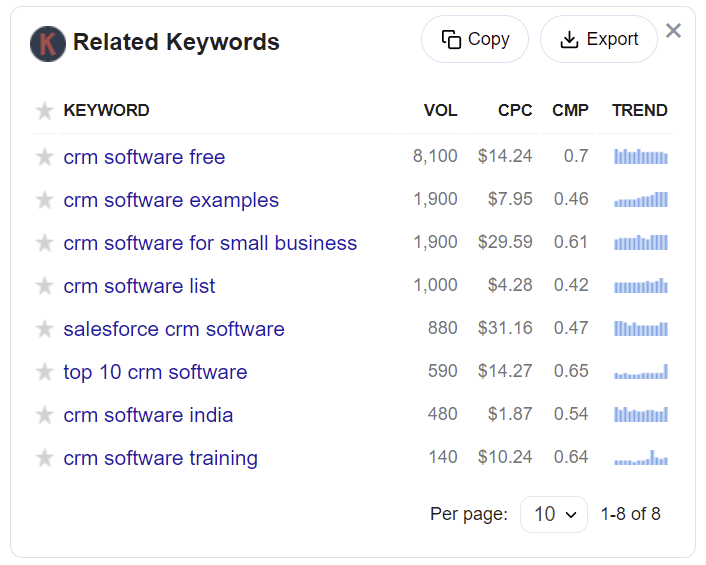Star 'crm software for small business' keyword

pos(44,243)
